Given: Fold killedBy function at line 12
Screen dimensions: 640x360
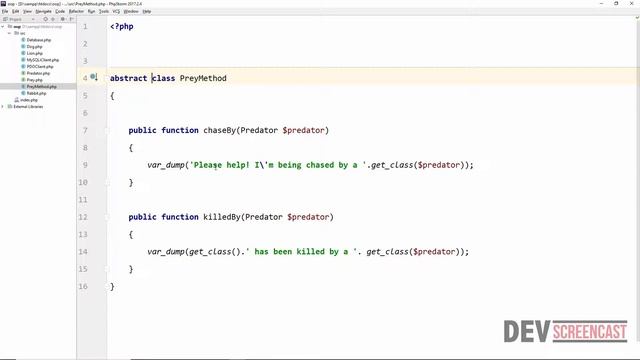Looking at the screenshot, I should (107, 217).
